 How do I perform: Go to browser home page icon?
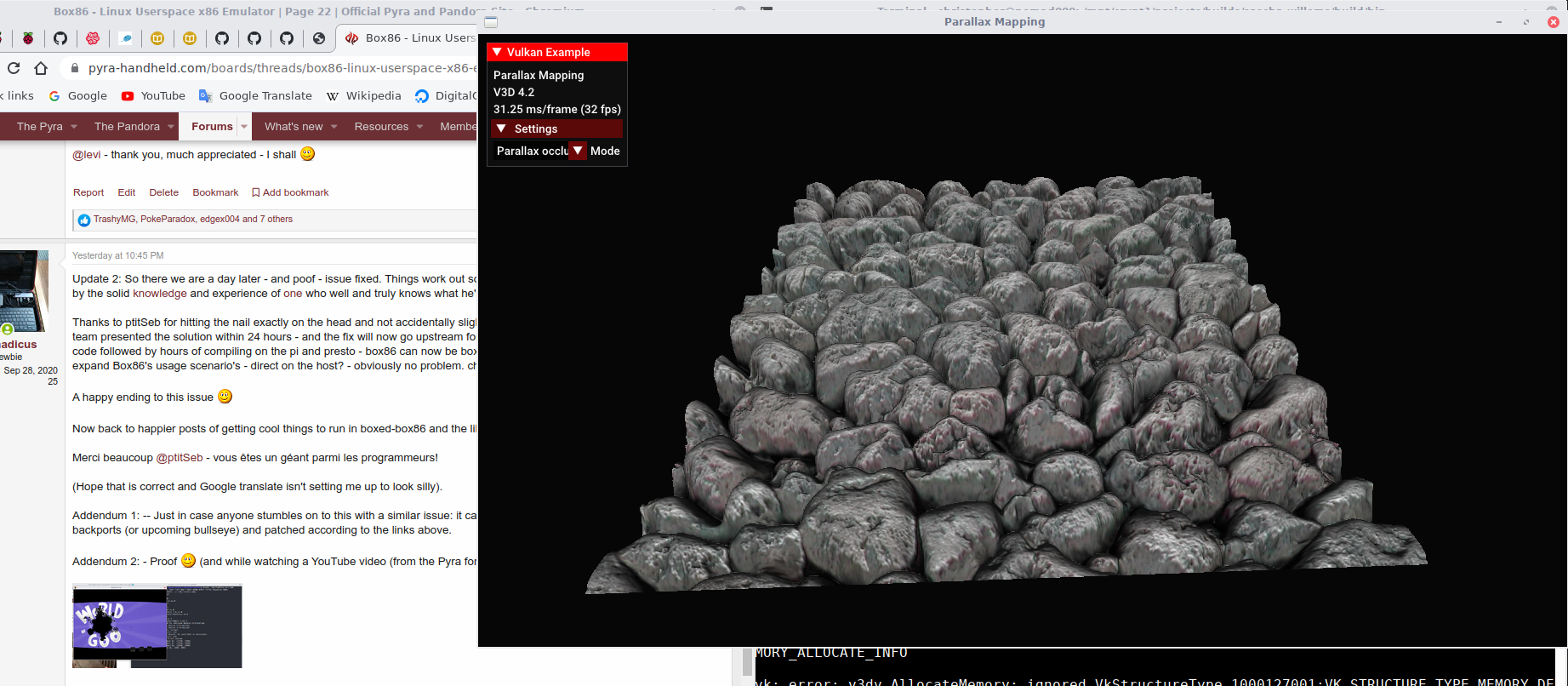click(41, 68)
